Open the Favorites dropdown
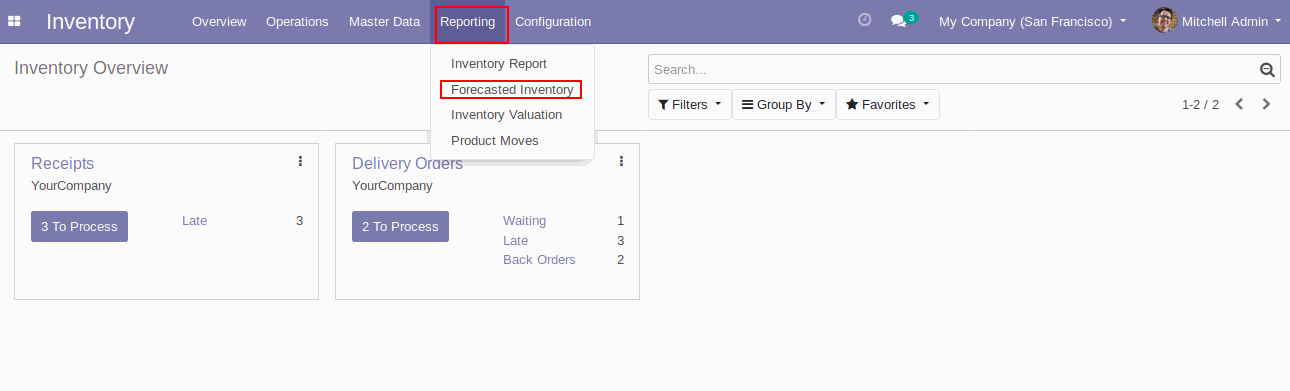 pyautogui.click(x=888, y=105)
